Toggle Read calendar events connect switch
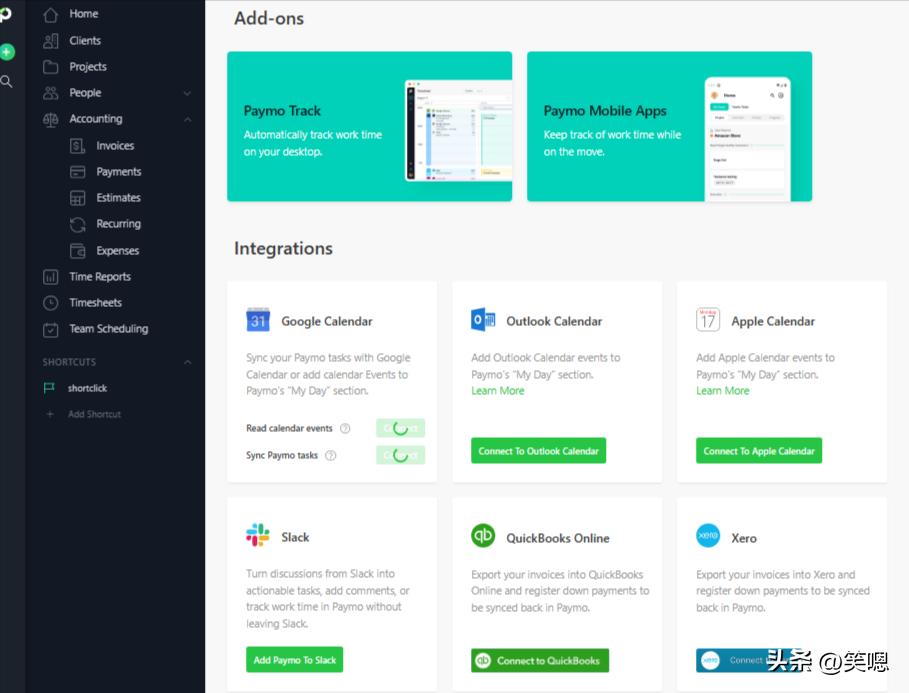Image resolution: width=909 pixels, height=693 pixels. 401,428
